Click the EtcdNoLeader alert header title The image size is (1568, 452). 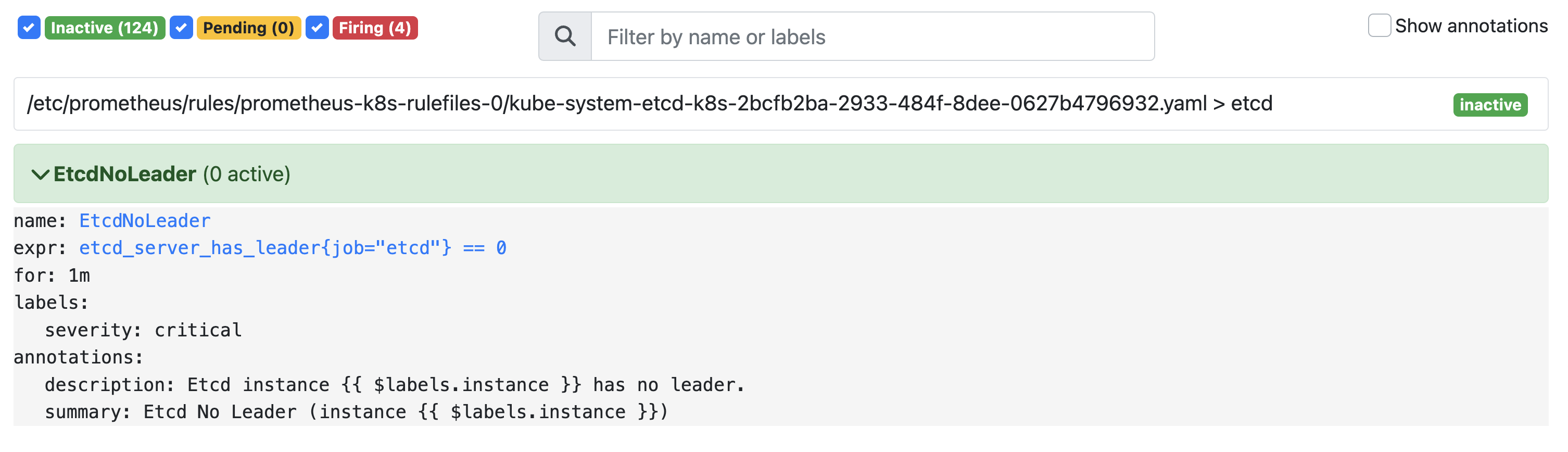click(125, 174)
